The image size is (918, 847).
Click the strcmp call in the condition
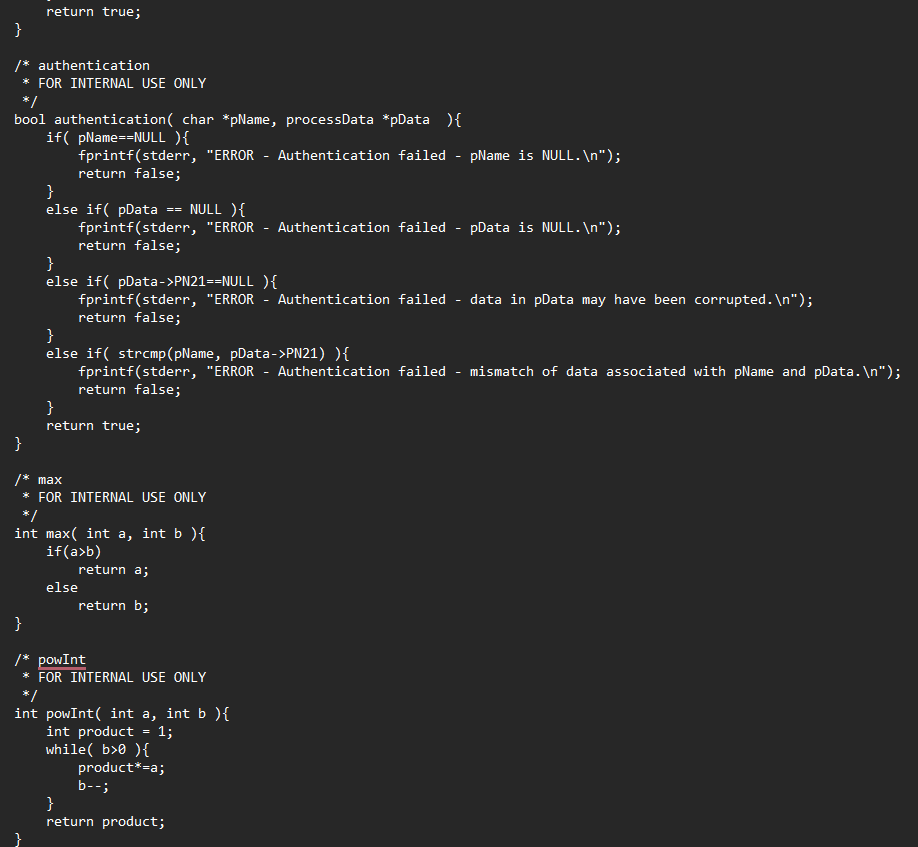tap(221, 354)
